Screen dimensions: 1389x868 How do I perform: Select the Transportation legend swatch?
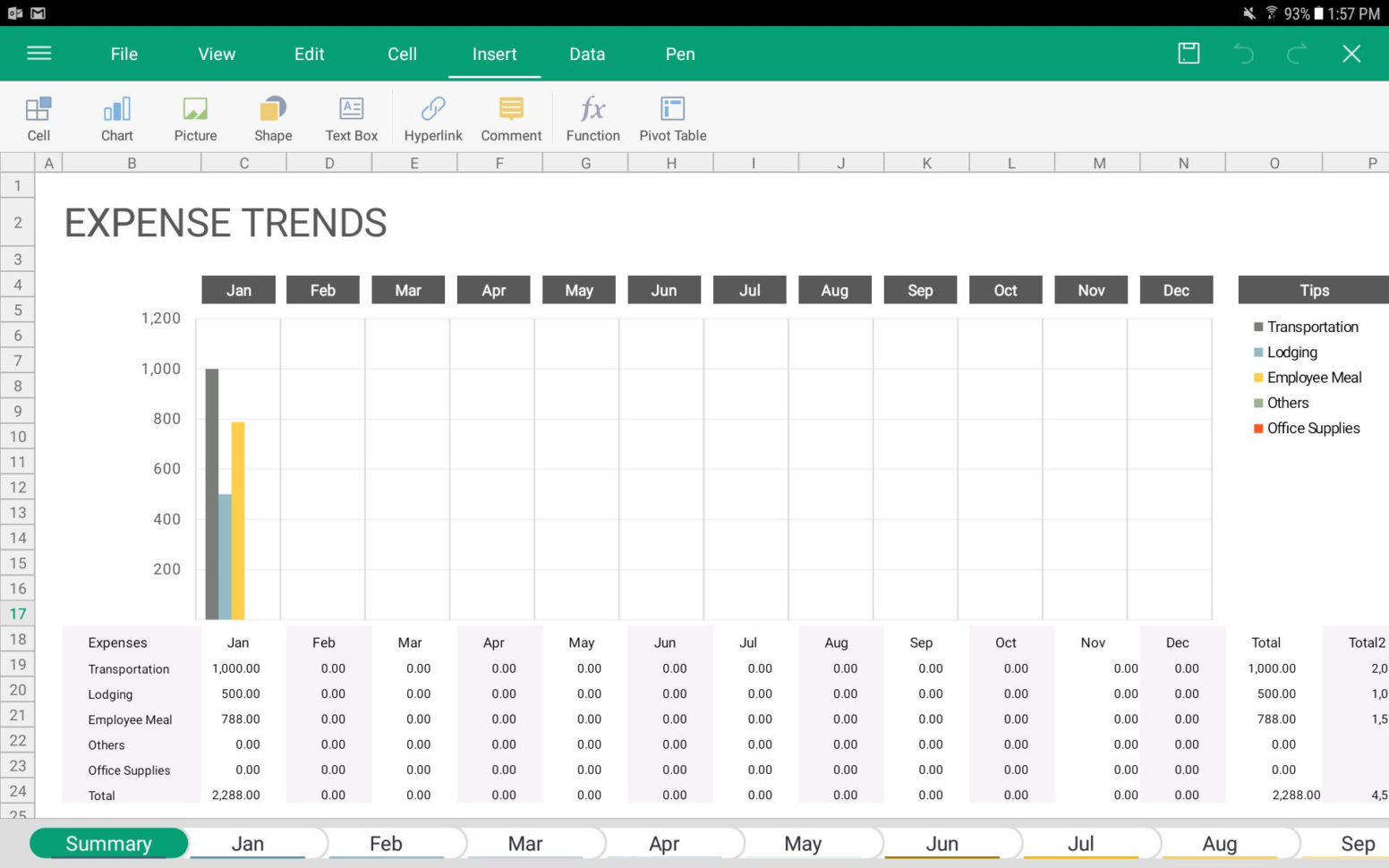click(x=1257, y=327)
